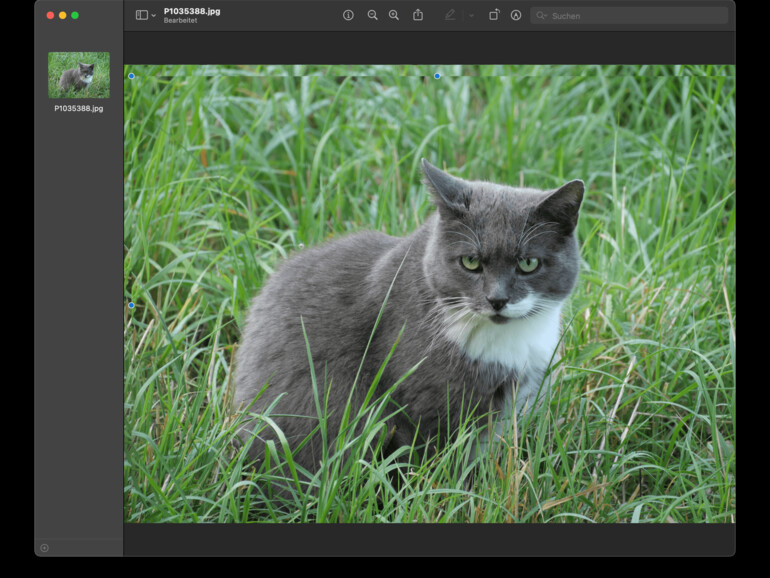The height and width of the screenshot is (578, 770).
Task: Click the P1035388.jpg window title
Action: click(x=192, y=11)
